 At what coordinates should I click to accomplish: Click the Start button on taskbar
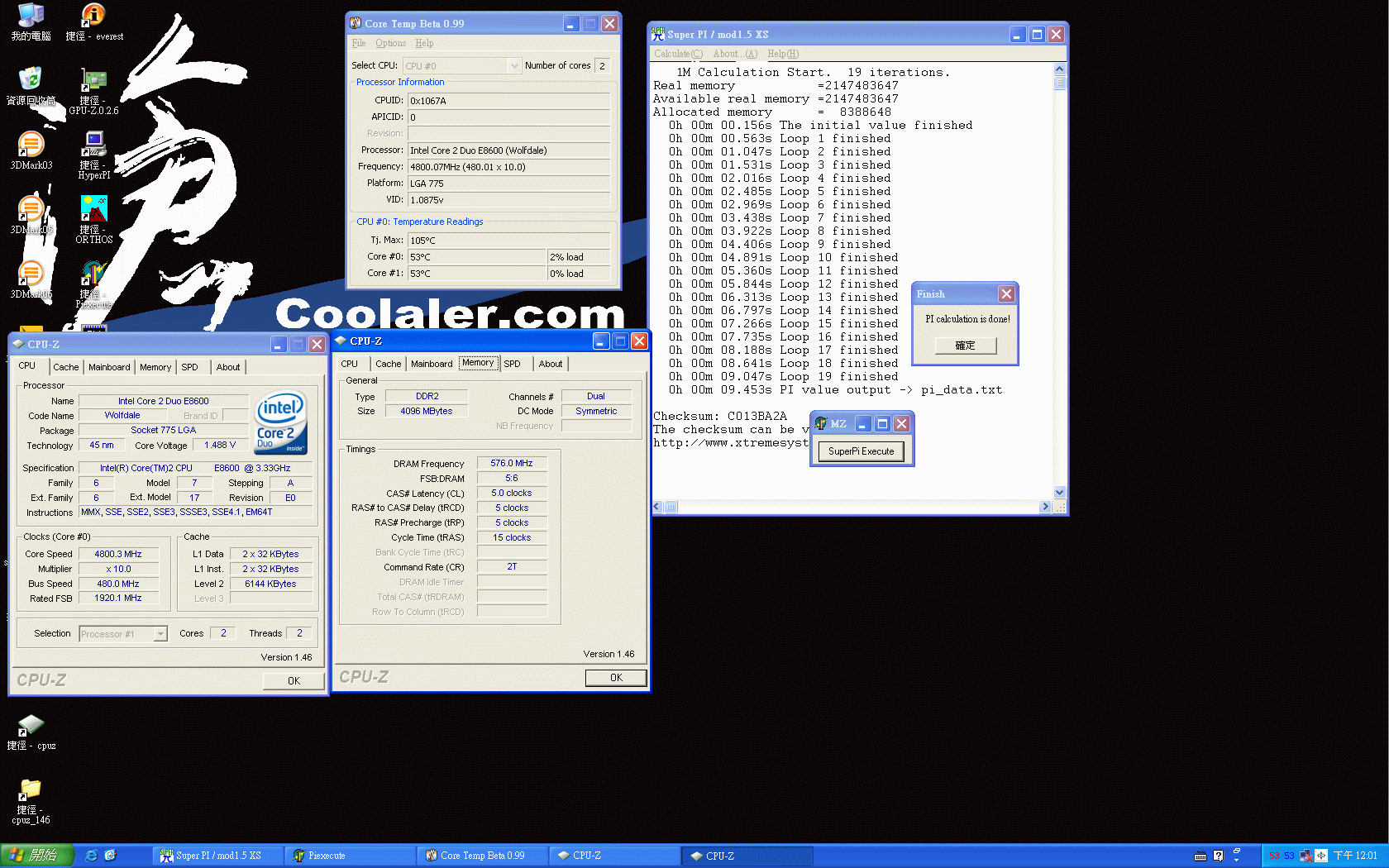pos(36,856)
